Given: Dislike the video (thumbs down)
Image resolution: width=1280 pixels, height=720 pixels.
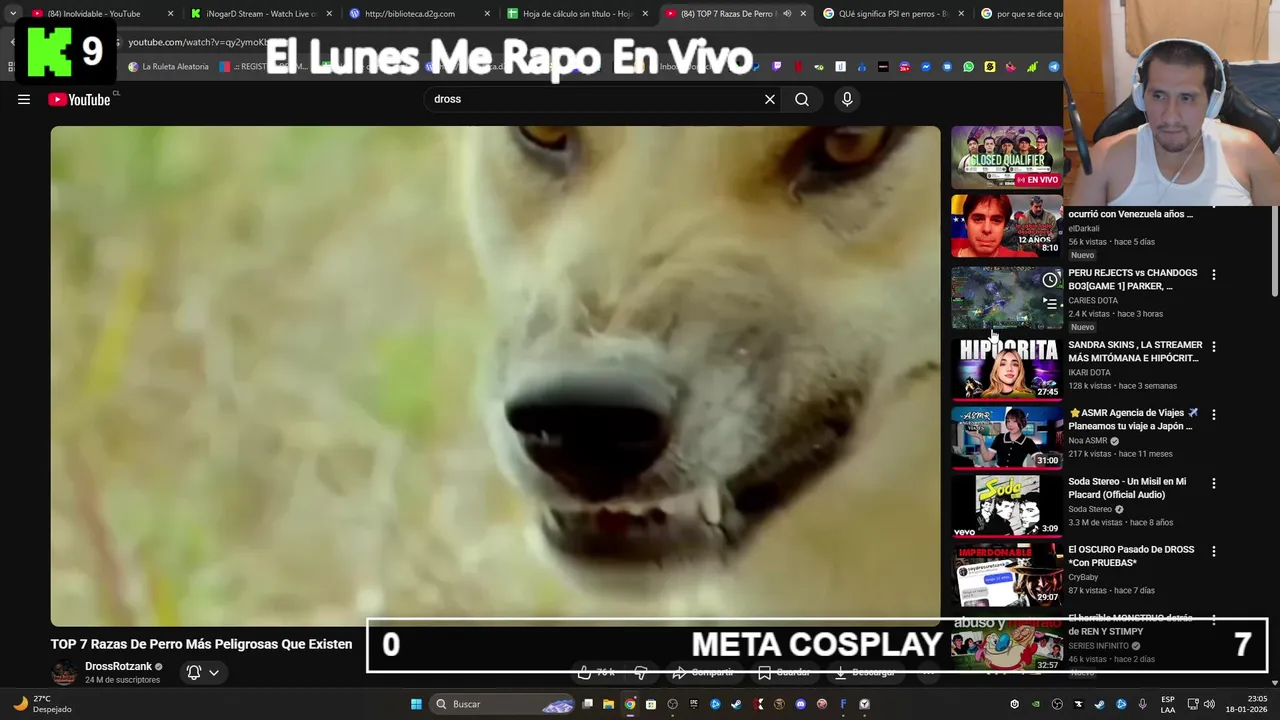Looking at the screenshot, I should pos(641,673).
